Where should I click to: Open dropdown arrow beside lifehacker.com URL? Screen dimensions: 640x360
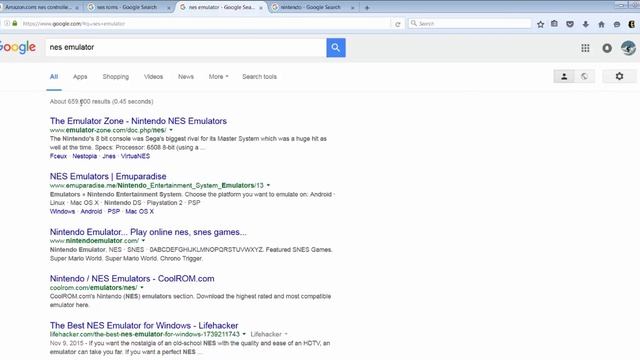[x=244, y=334]
